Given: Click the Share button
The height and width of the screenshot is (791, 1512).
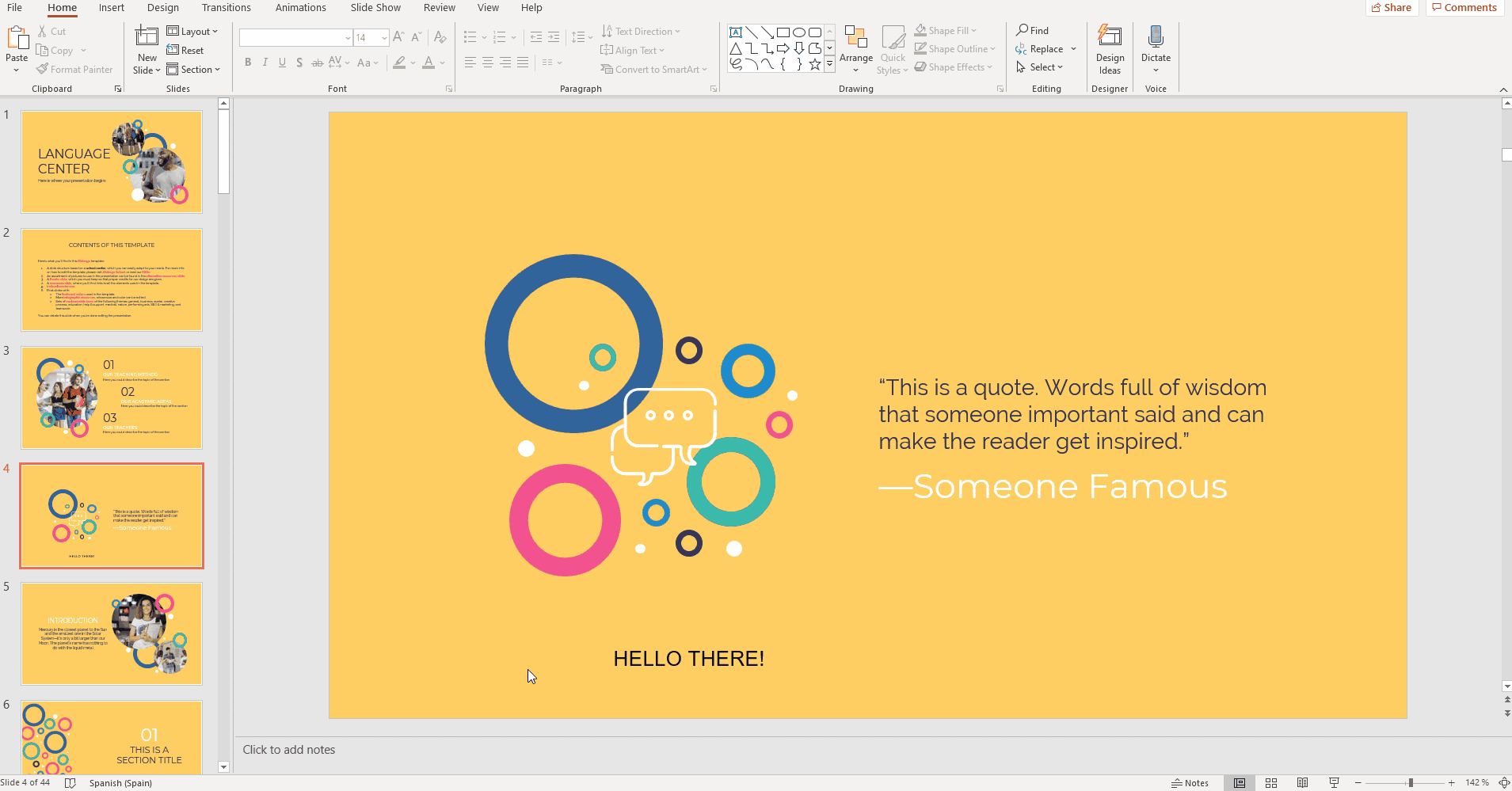Looking at the screenshot, I should [1392, 8].
